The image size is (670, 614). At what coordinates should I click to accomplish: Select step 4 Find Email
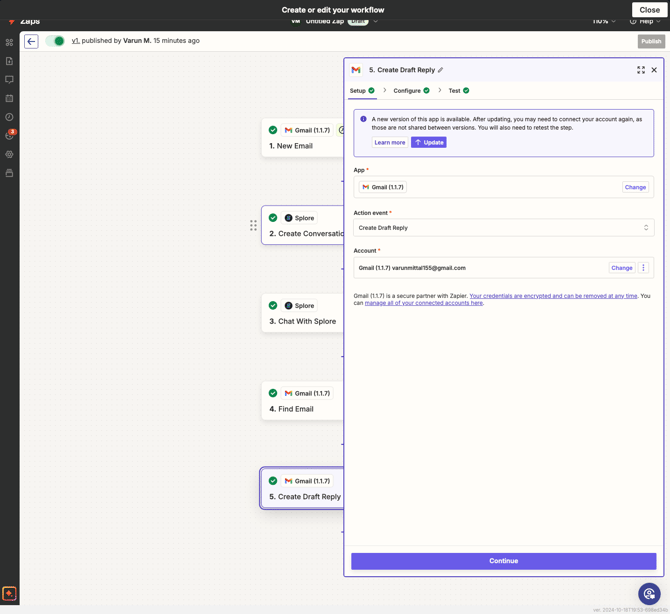point(303,401)
